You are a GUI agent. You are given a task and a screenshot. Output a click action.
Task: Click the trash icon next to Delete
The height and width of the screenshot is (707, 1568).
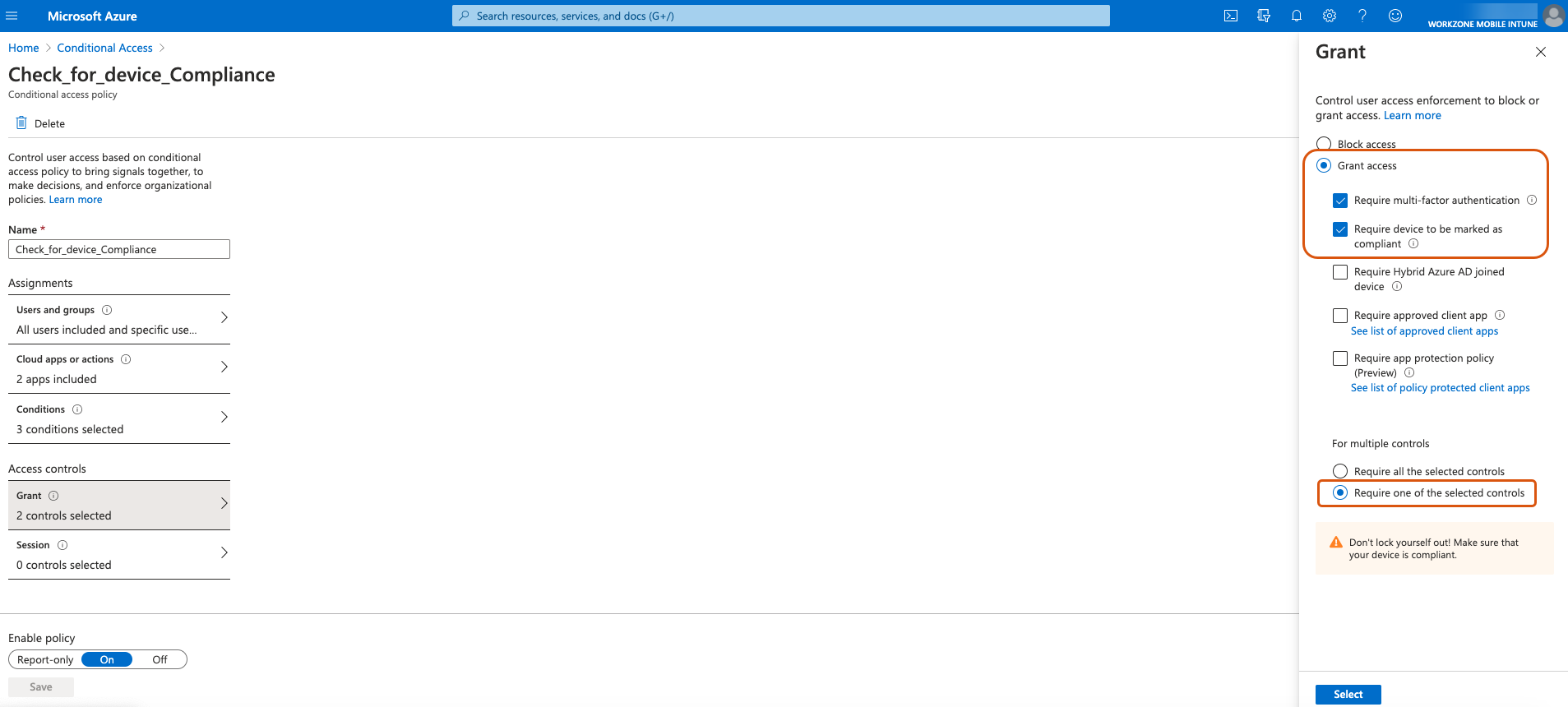(21, 123)
